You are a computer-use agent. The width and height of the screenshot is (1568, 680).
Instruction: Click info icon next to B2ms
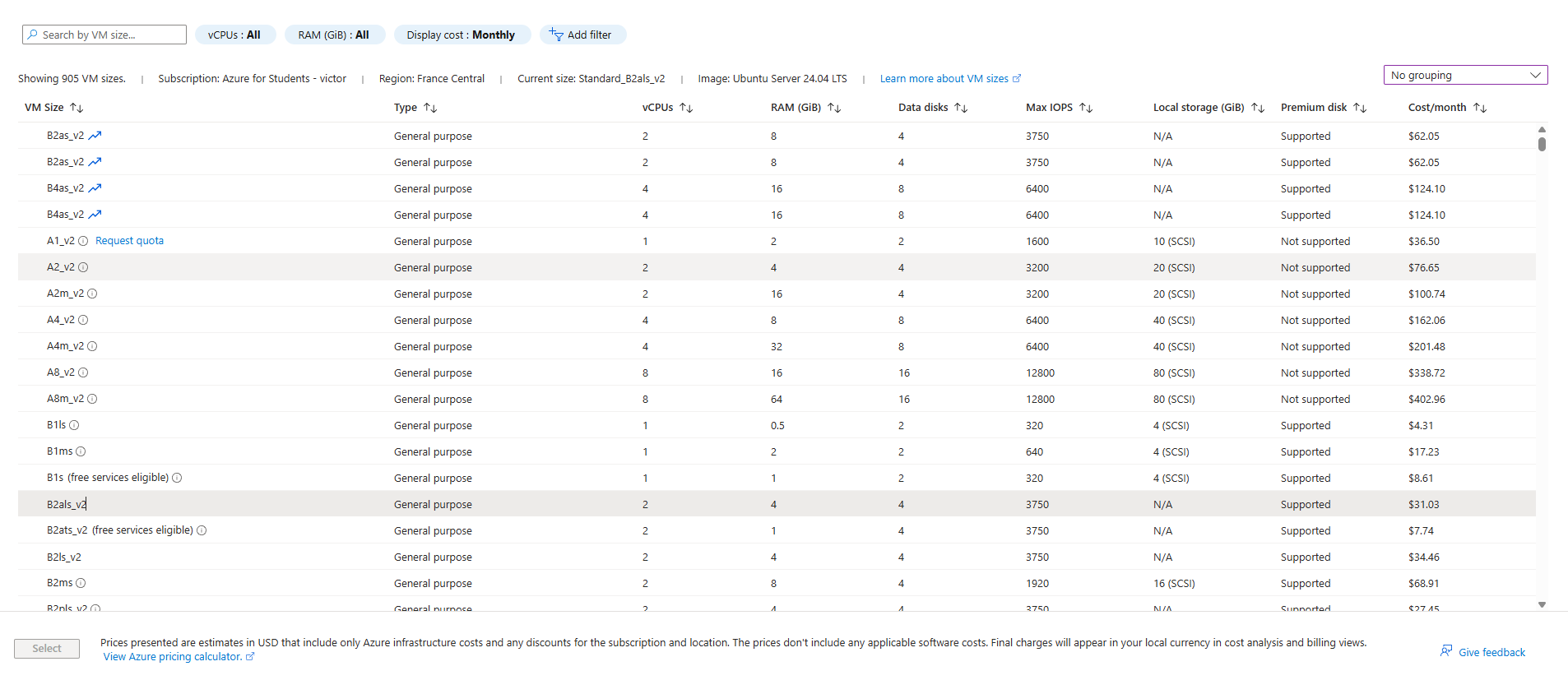click(x=81, y=583)
